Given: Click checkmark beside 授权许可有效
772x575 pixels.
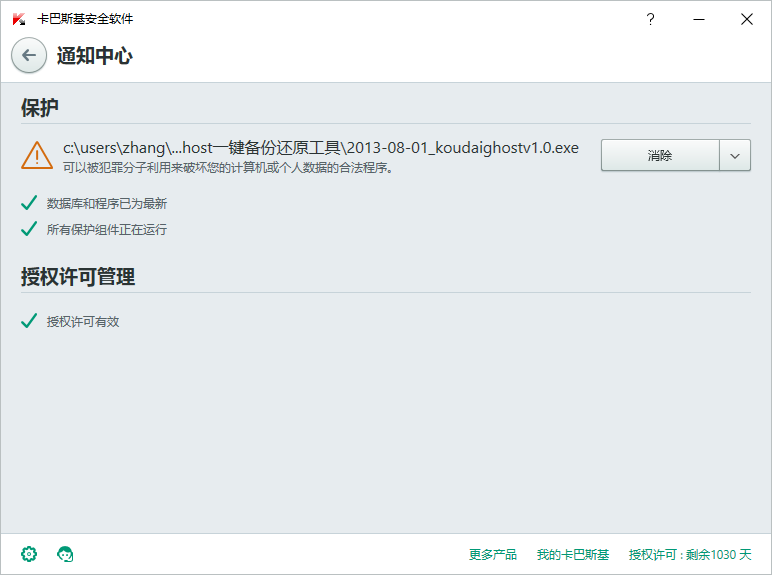Looking at the screenshot, I should pyautogui.click(x=29, y=321).
